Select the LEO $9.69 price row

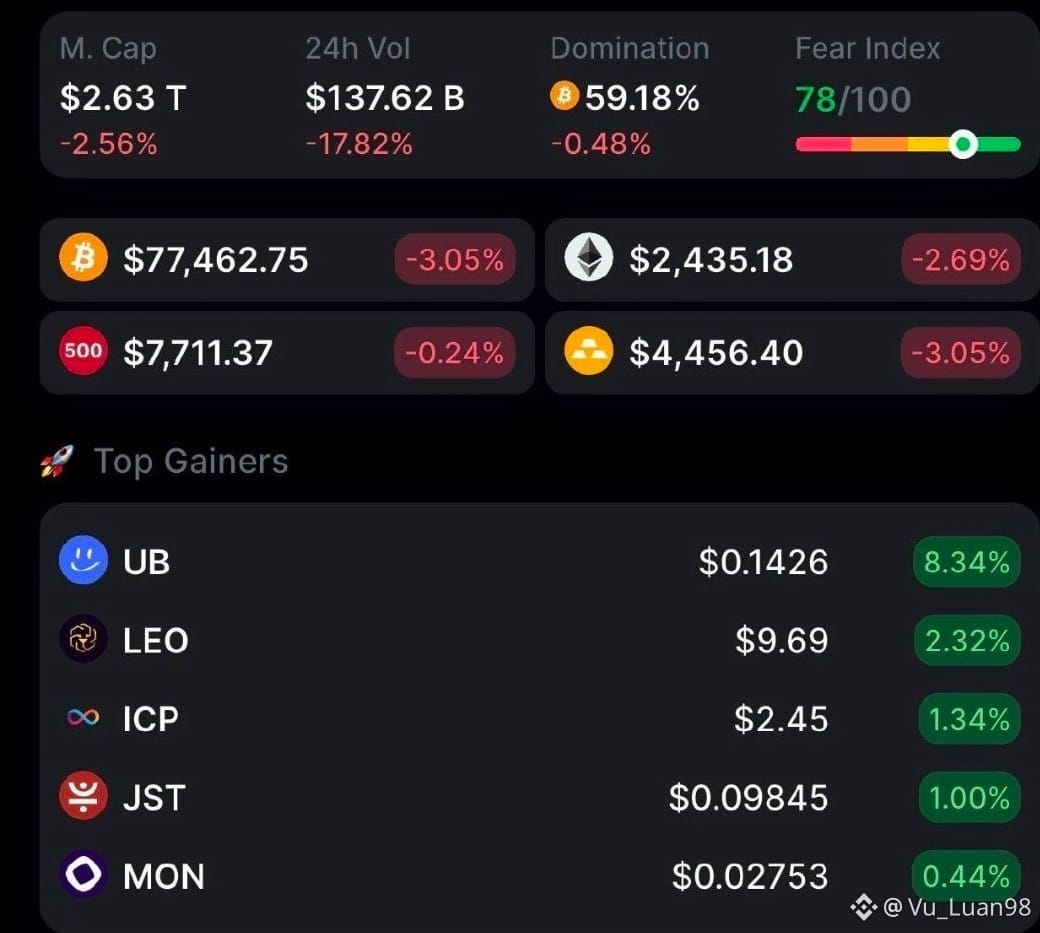pos(539,640)
